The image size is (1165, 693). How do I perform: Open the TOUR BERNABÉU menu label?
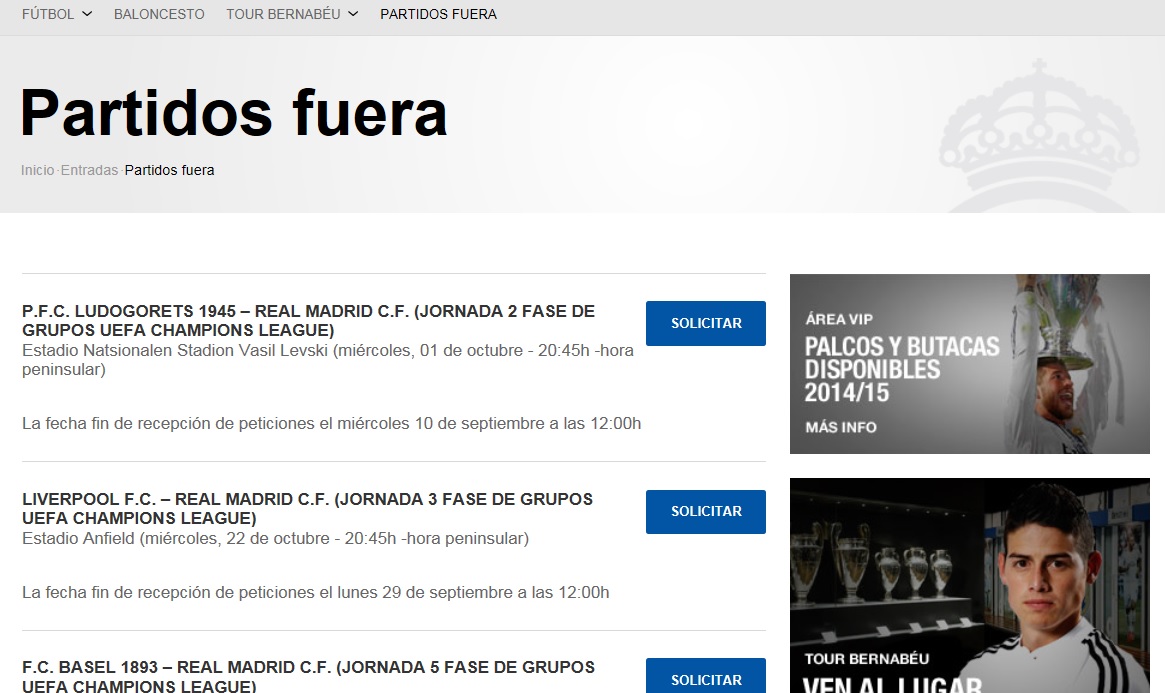click(283, 14)
